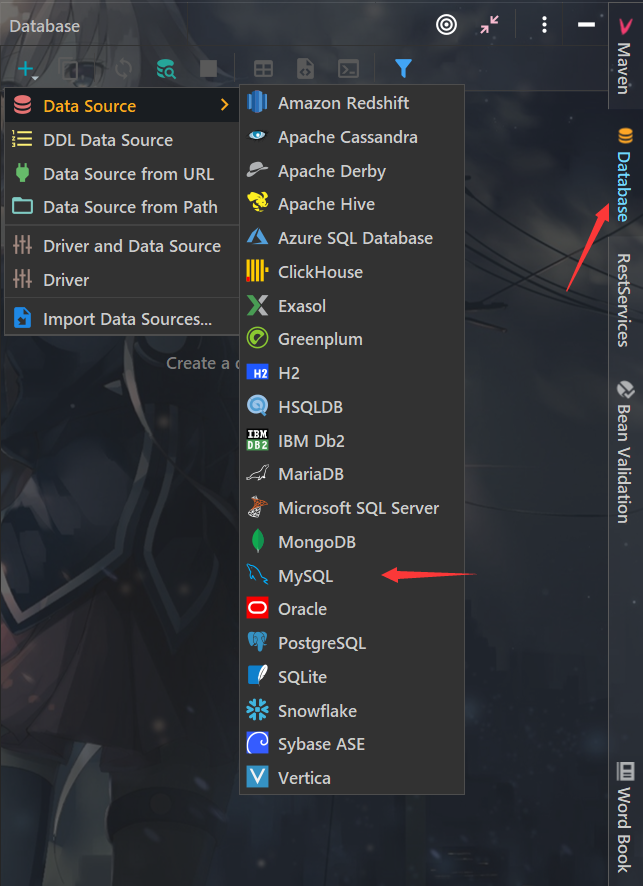Select Data Source from URL
The image size is (643, 886).
point(121,173)
